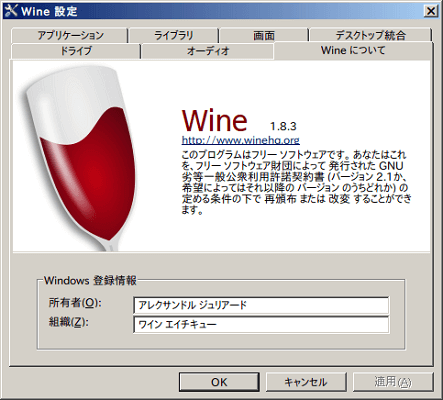Click the Windows 登録情報 group label

click(90, 281)
